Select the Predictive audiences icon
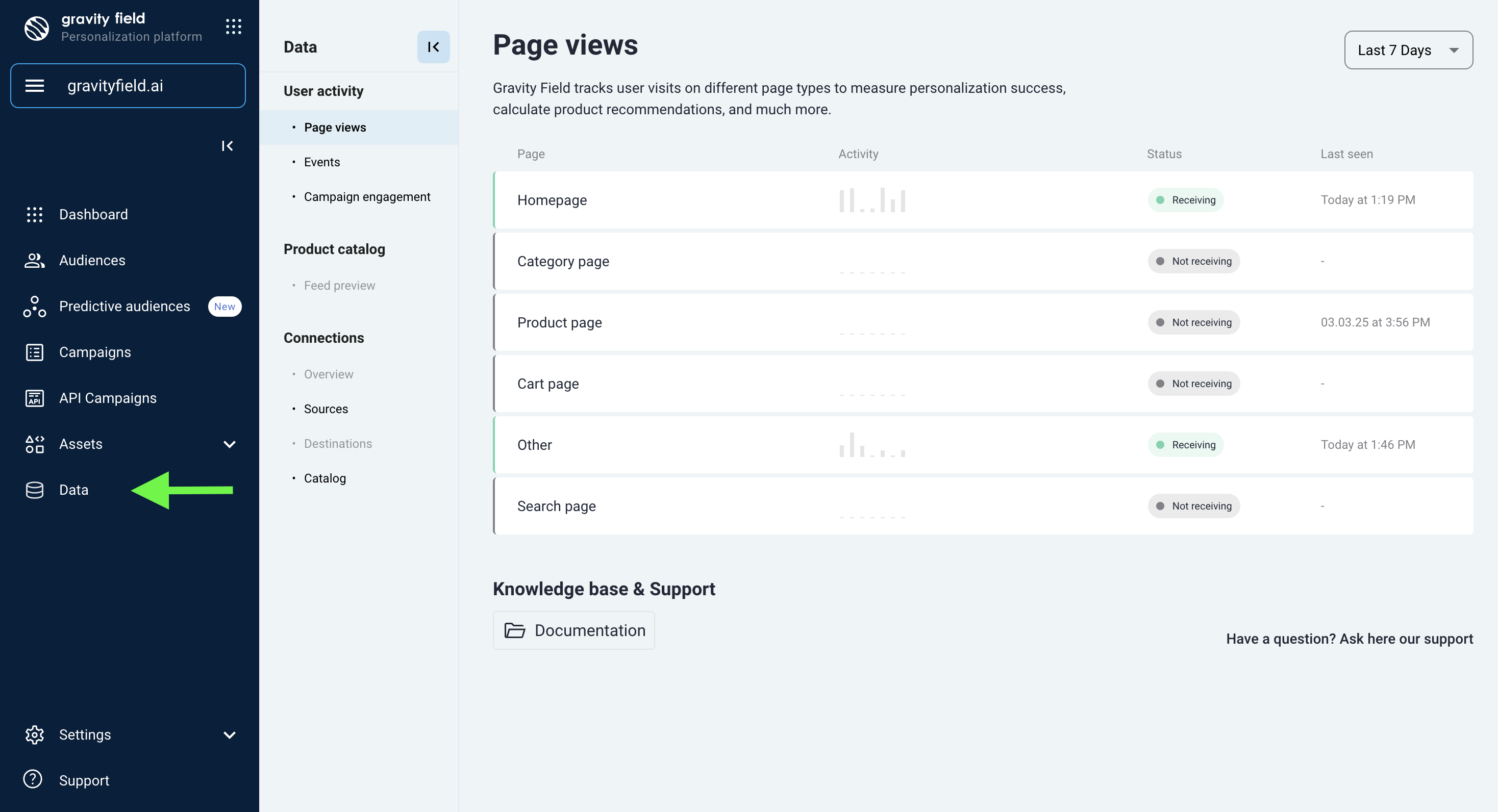This screenshot has height=812, width=1498. pyautogui.click(x=34, y=307)
